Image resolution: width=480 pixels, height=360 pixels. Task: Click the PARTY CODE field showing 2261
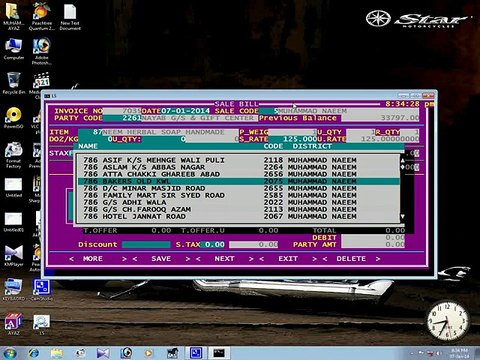pos(122,118)
